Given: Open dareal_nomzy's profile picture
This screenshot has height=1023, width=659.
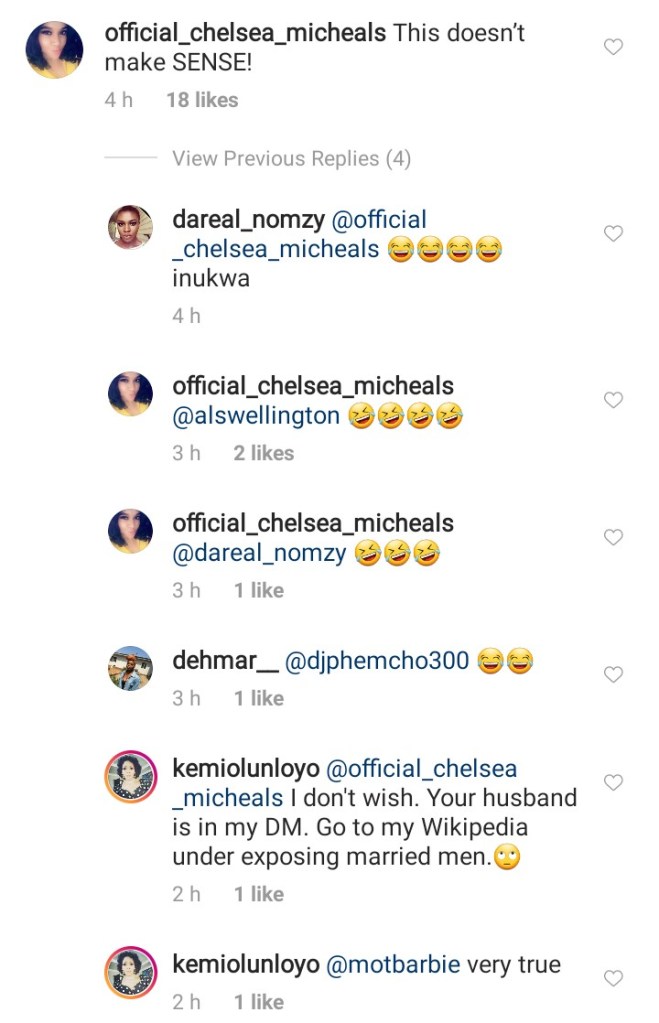Looking at the screenshot, I should pyautogui.click(x=130, y=229).
